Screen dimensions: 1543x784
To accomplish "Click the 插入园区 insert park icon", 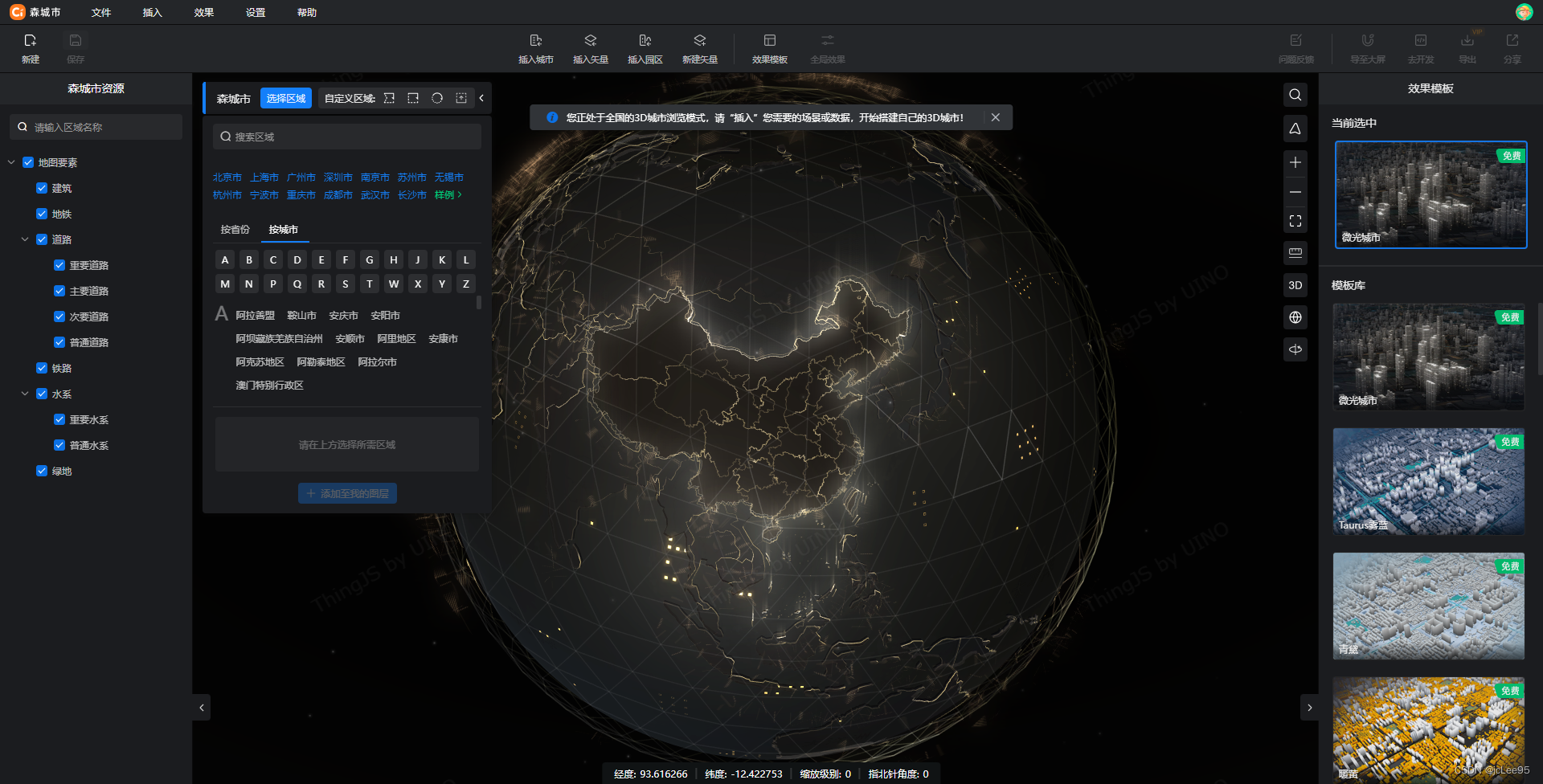I will coord(645,40).
